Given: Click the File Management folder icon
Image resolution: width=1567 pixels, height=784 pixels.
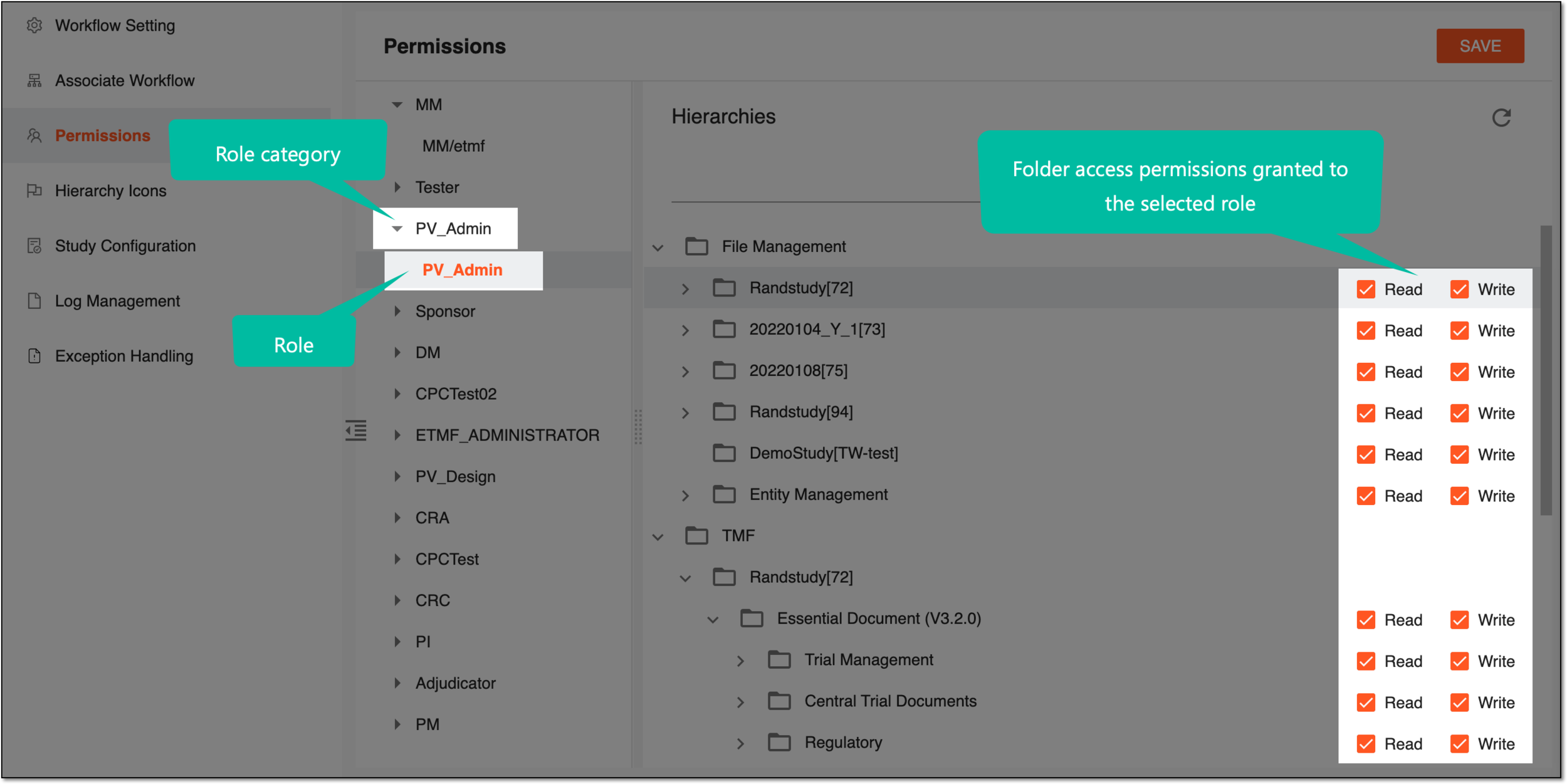Looking at the screenshot, I should (x=696, y=246).
